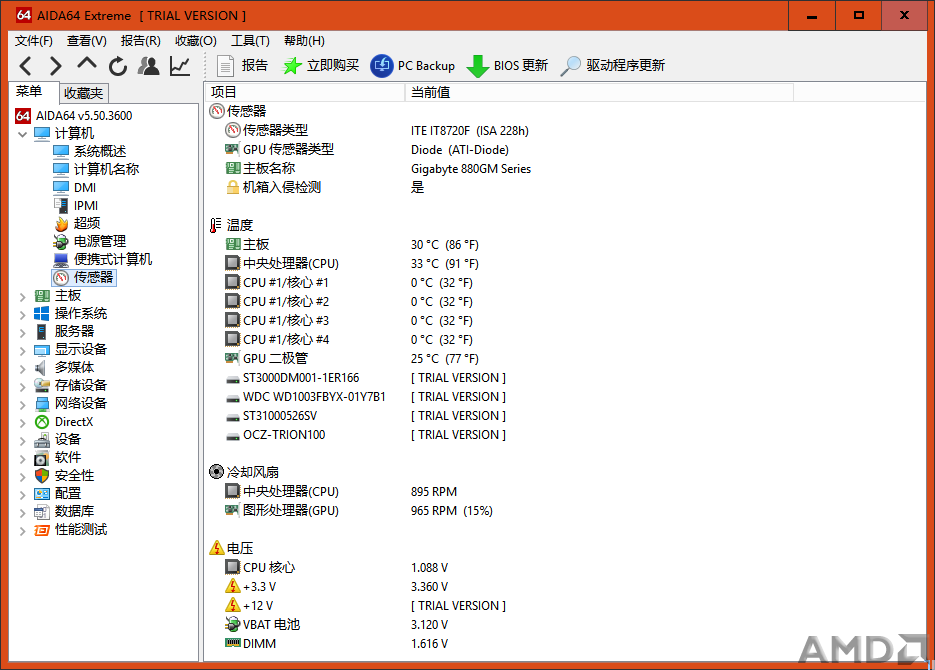935x670 pixels.
Task: Expand the 多媒体 tree node
Action: [x=23, y=368]
